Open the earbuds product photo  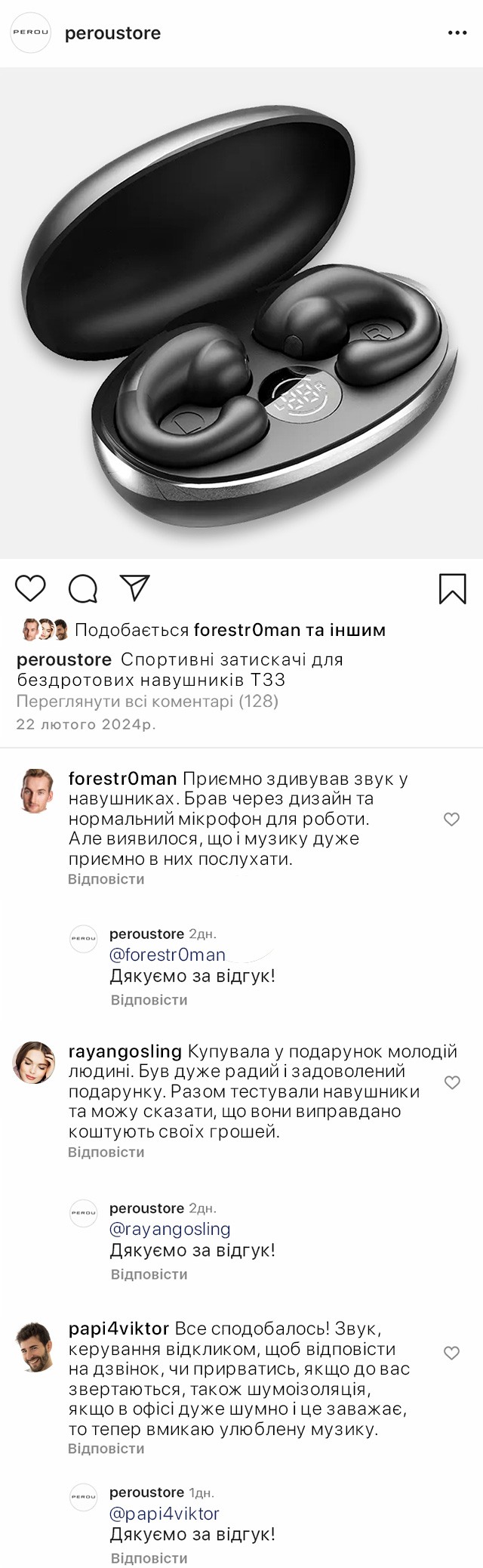[241, 313]
